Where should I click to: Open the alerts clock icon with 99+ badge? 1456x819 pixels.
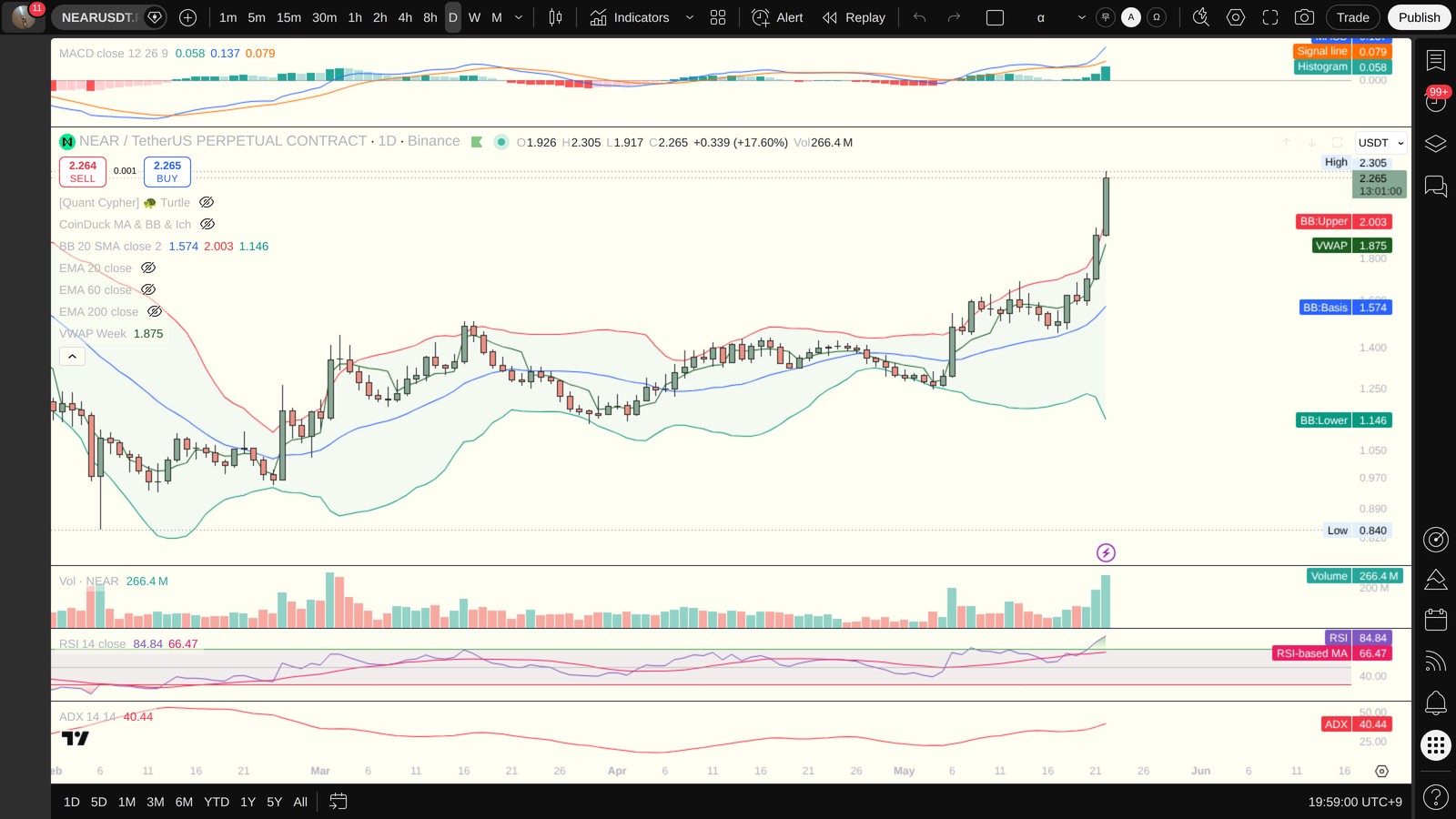point(1435,101)
